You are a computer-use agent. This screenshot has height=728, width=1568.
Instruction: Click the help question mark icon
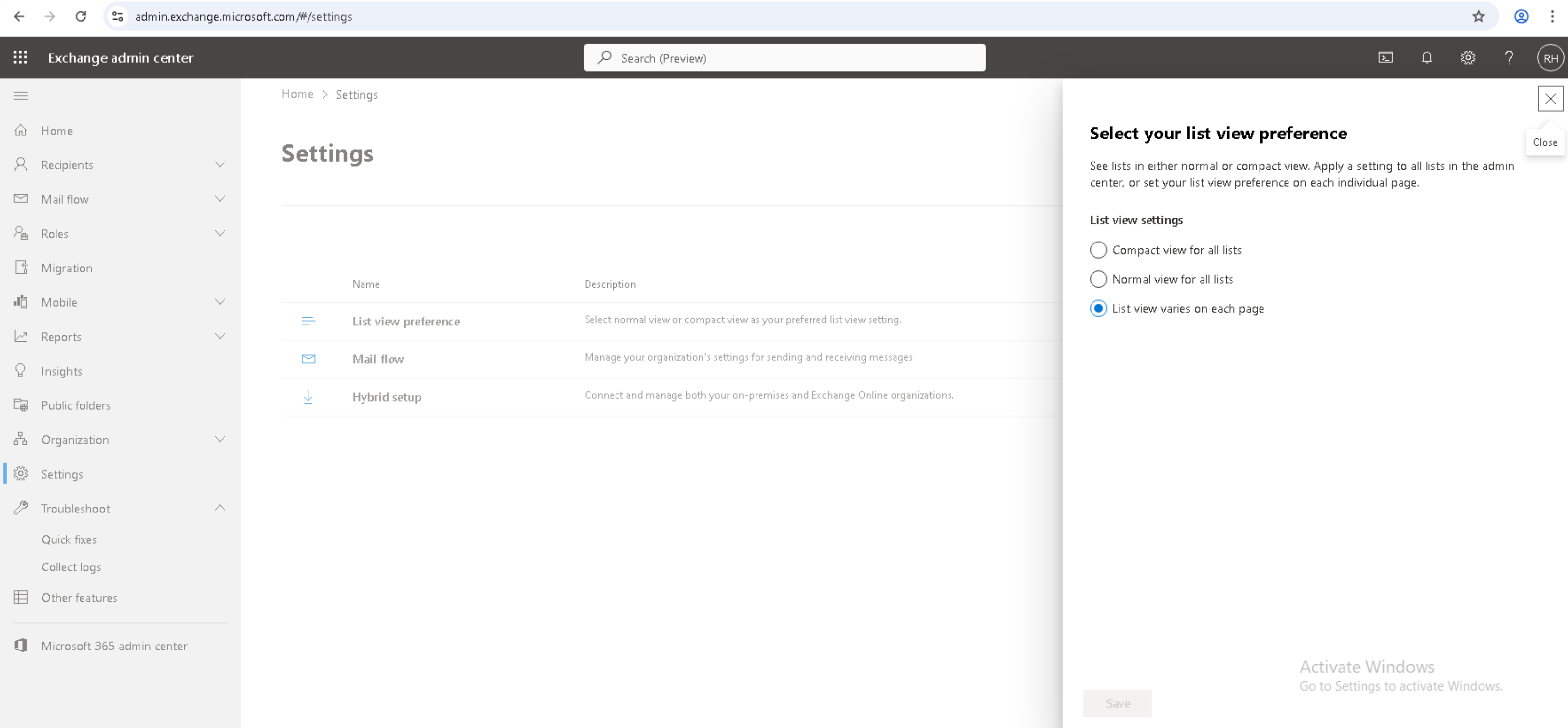[x=1509, y=58]
